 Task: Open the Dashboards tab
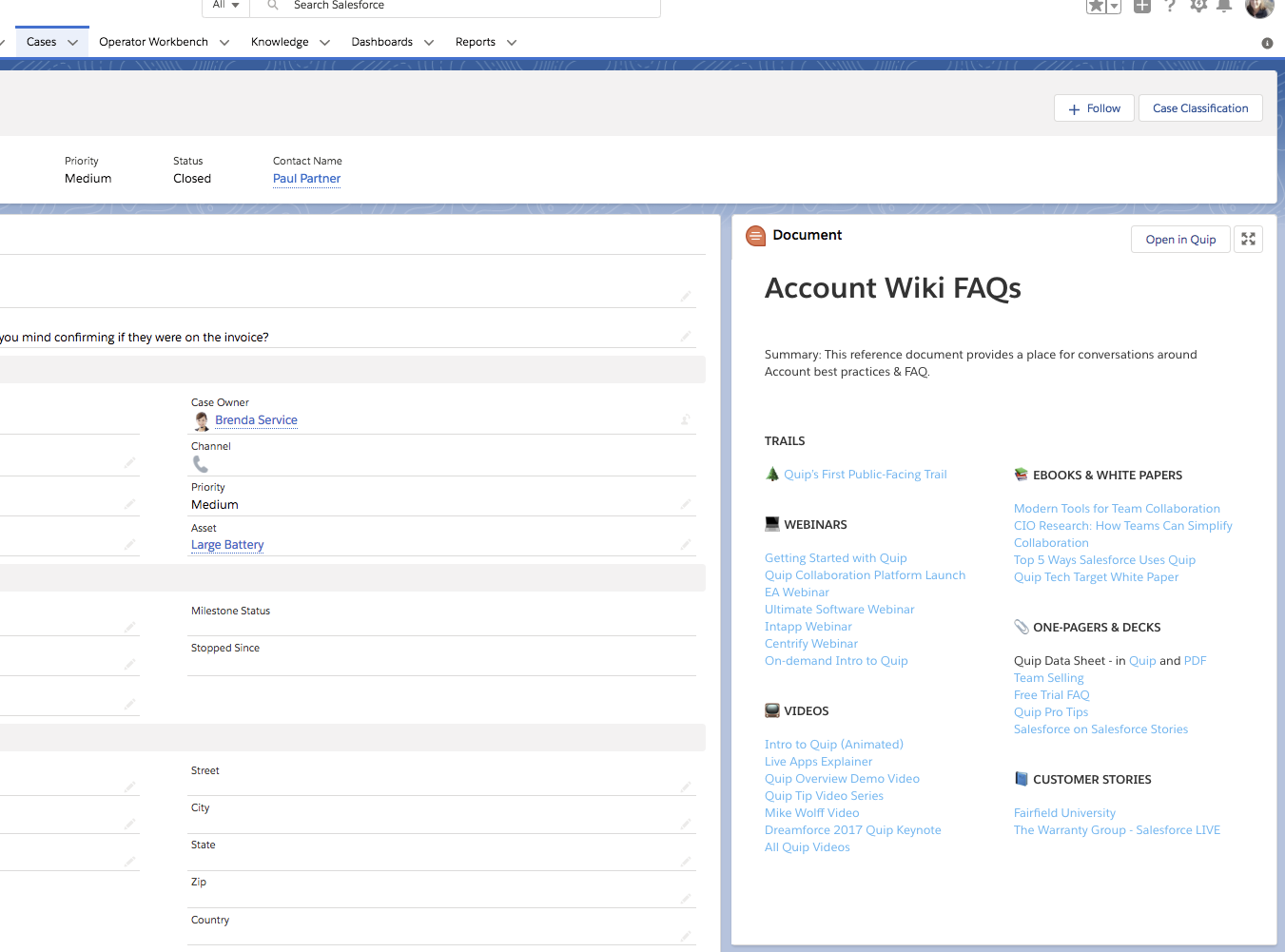pos(381,42)
